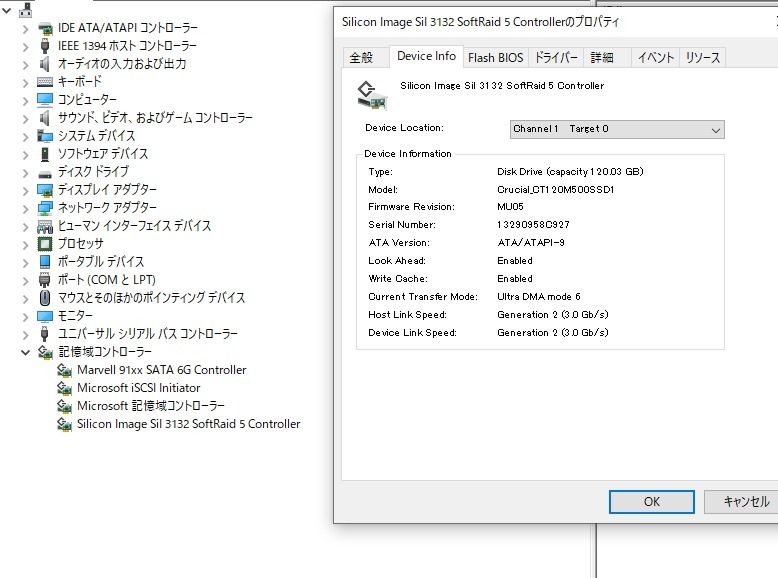Click the Ultra DMA mode 6 value
Viewport: 778px width, 578px height.
539,297
